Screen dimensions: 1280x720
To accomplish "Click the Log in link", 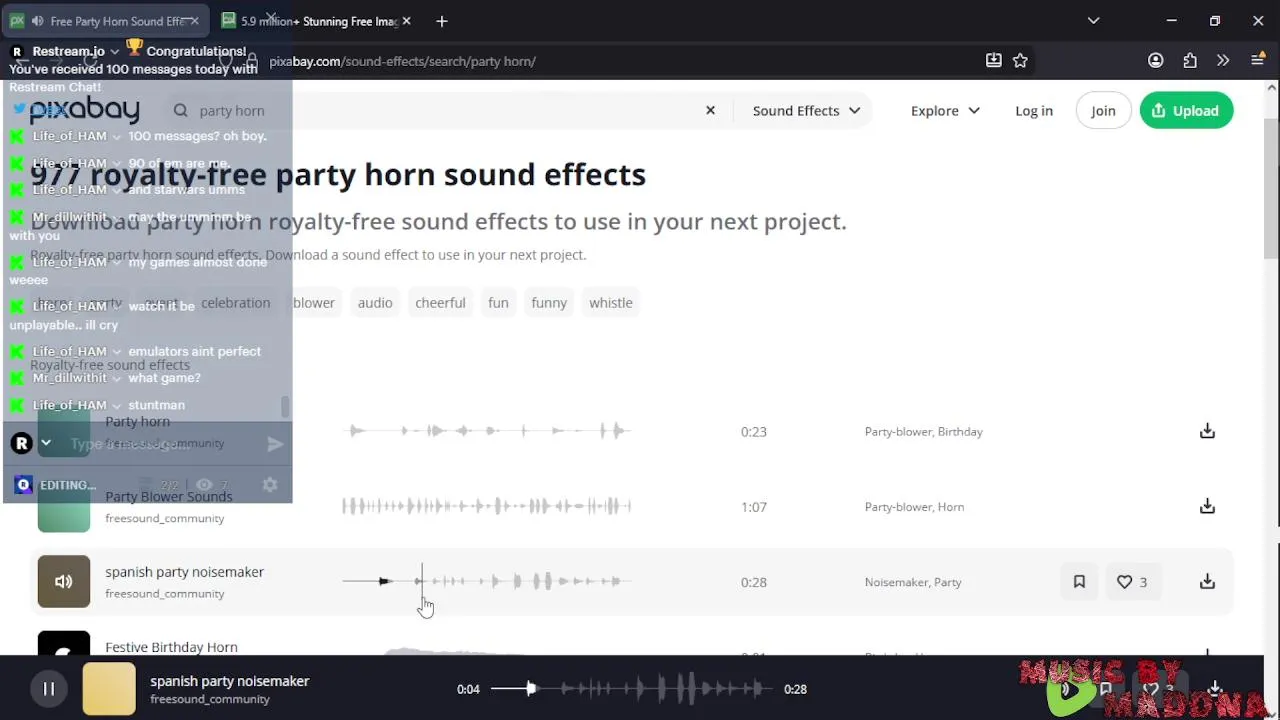I will coord(1034,110).
